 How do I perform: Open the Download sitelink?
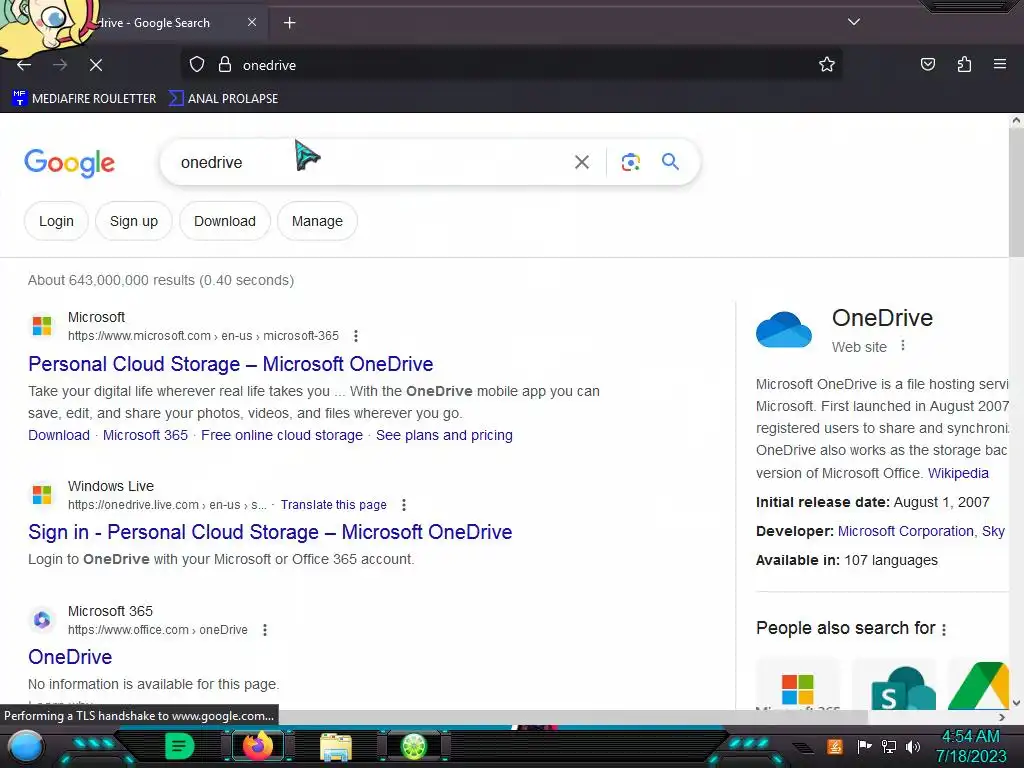(x=59, y=435)
